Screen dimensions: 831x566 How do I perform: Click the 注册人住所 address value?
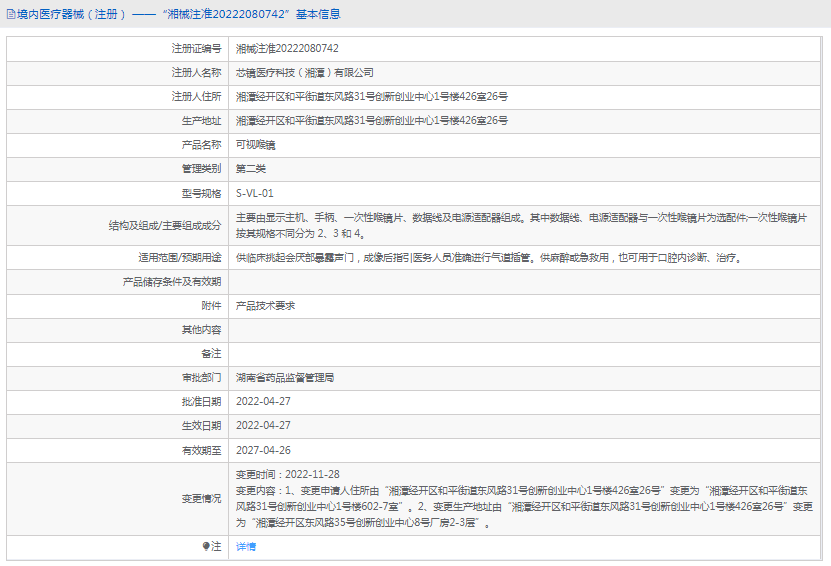tap(372, 96)
